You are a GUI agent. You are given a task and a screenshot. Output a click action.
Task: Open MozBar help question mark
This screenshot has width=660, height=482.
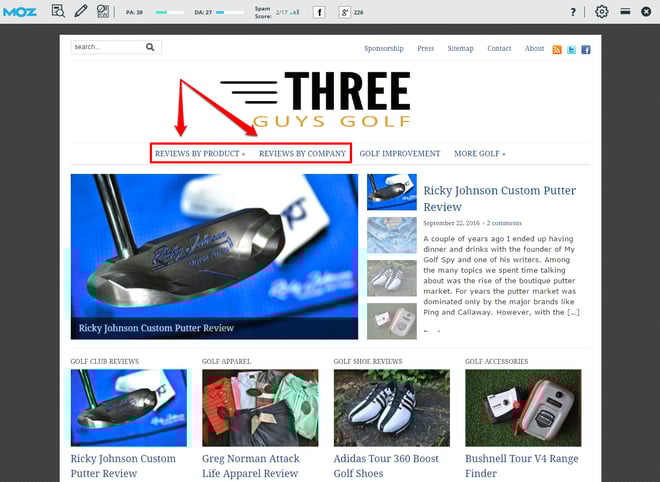point(573,12)
